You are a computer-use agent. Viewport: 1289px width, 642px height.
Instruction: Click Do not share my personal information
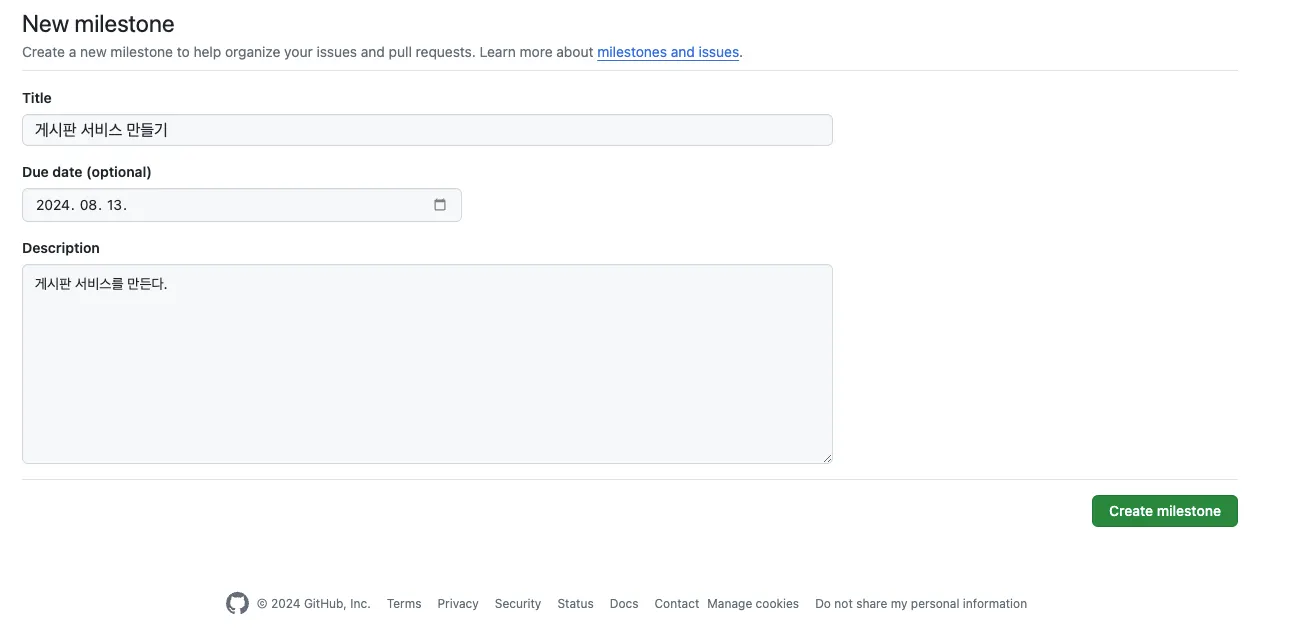pos(921,604)
